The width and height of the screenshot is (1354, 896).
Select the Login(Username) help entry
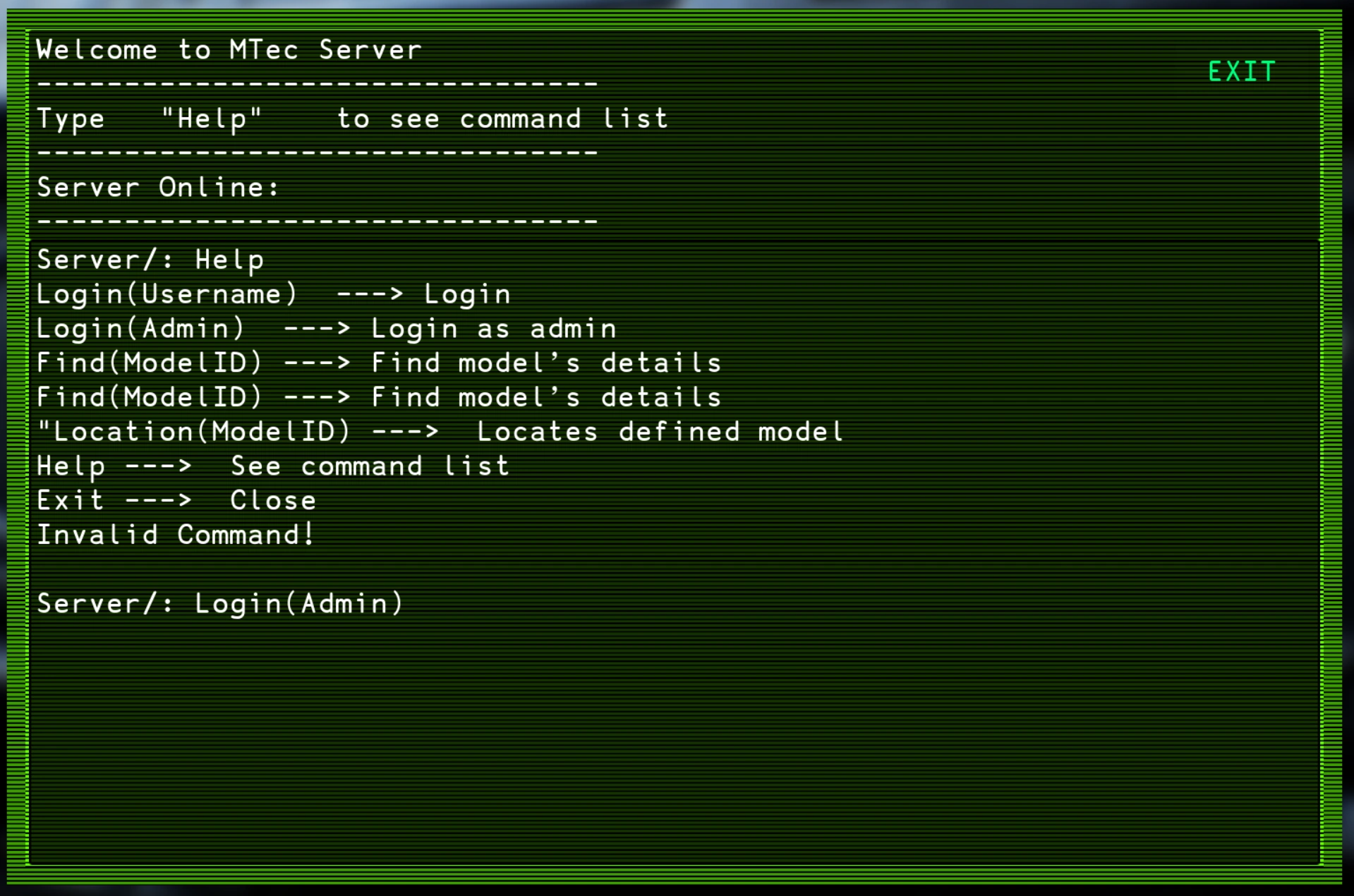coord(167,294)
